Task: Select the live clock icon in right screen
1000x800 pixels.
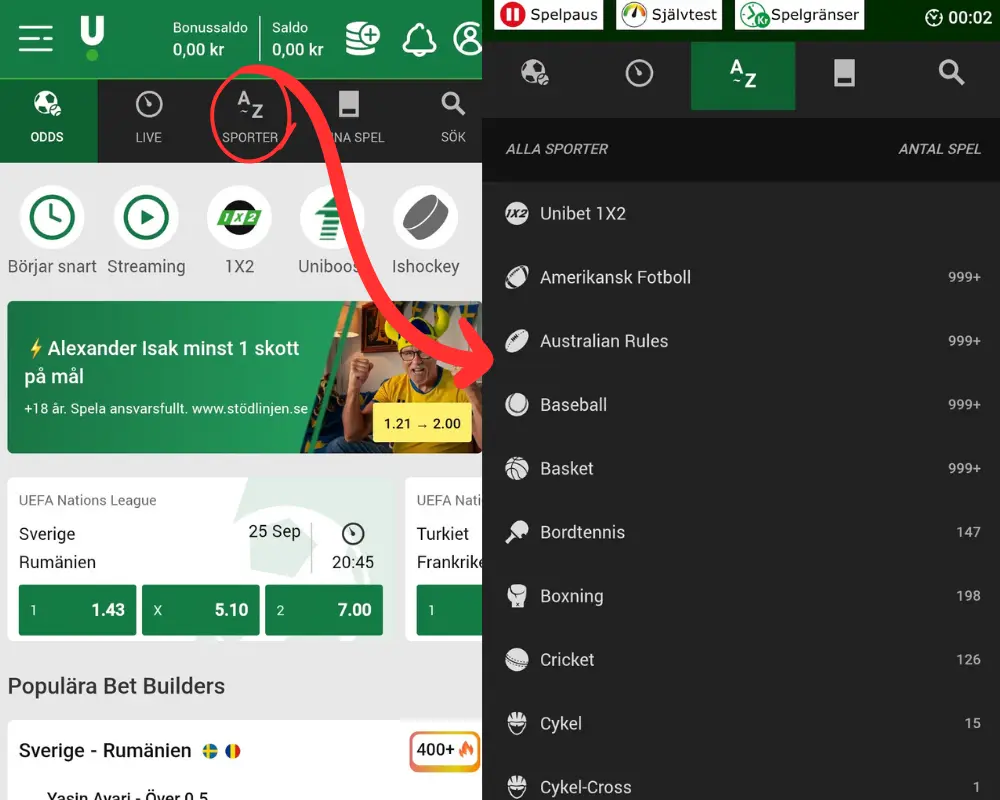Action: 639,73
